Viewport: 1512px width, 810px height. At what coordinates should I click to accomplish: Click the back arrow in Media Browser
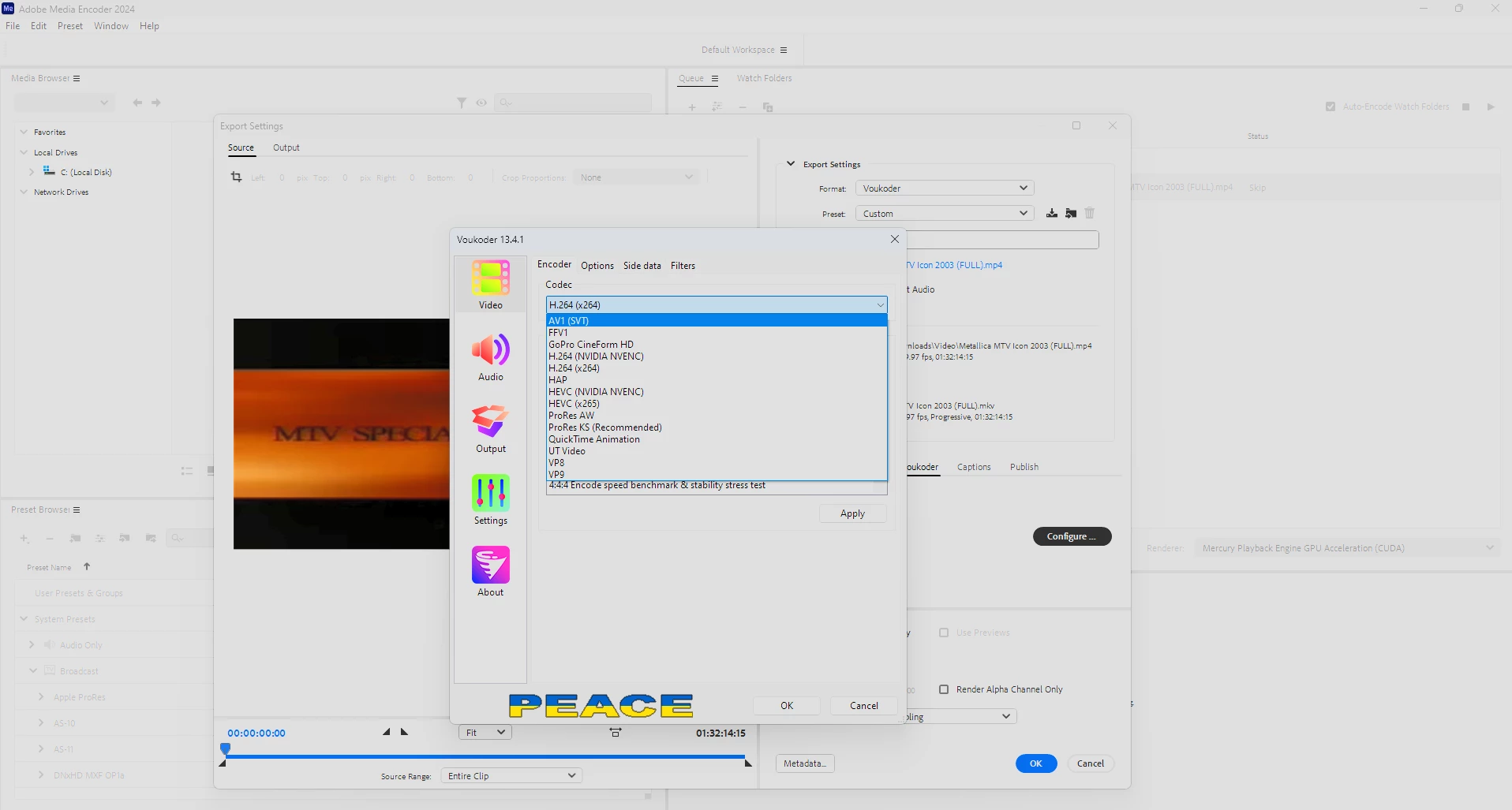pyautogui.click(x=137, y=103)
